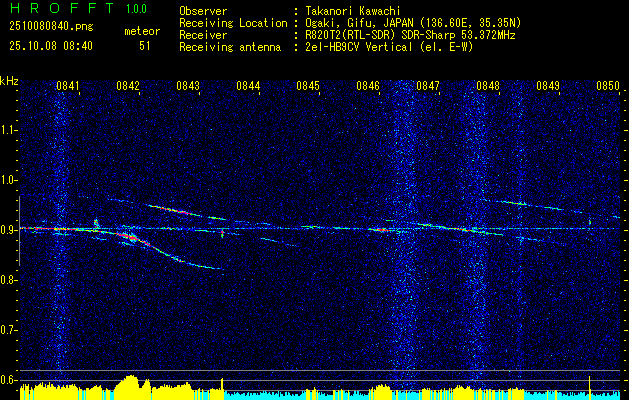The image size is (629, 400).
Task: Click the 0844 time marker
Action: pos(248,86)
